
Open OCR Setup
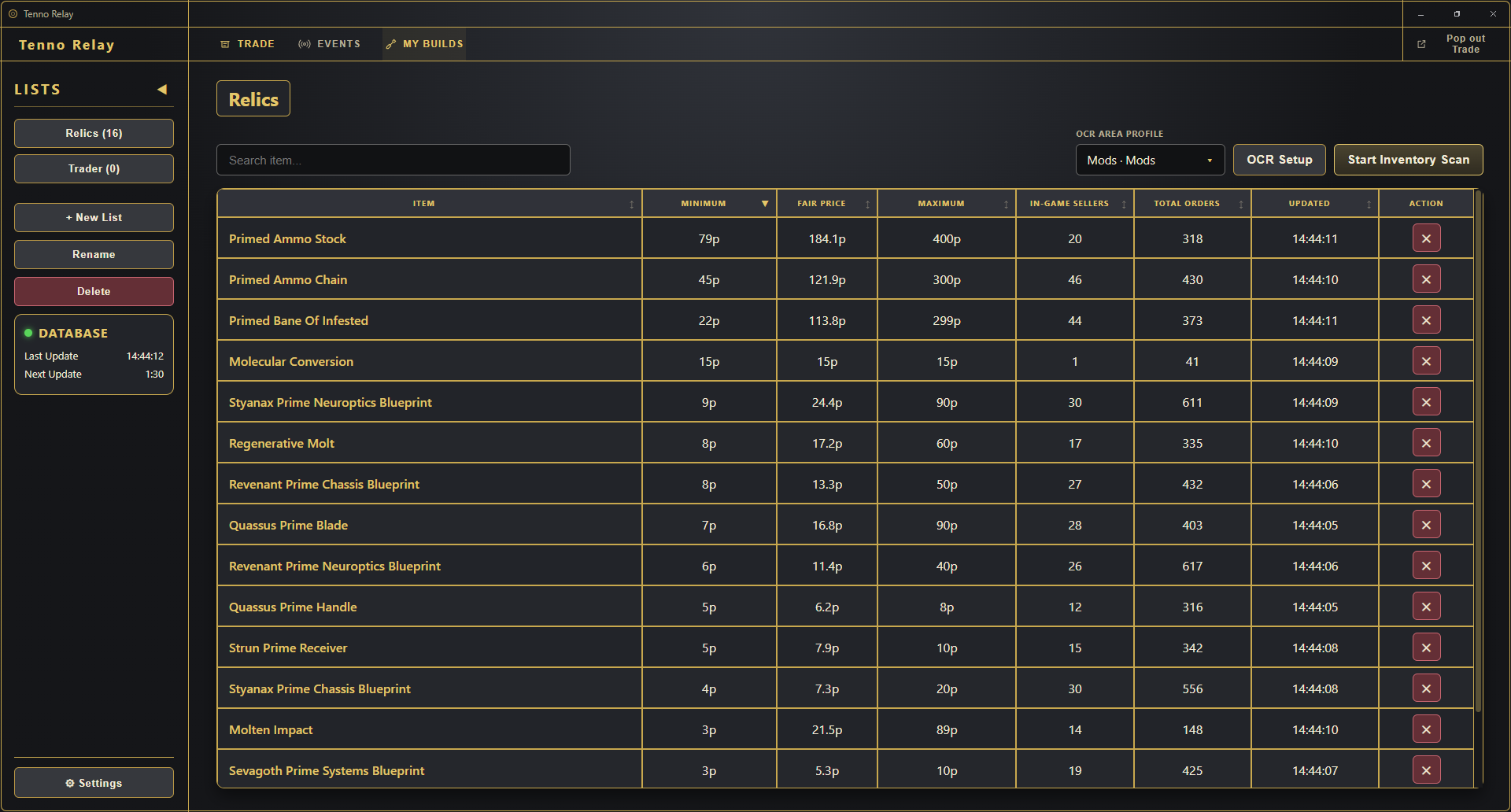tap(1279, 160)
